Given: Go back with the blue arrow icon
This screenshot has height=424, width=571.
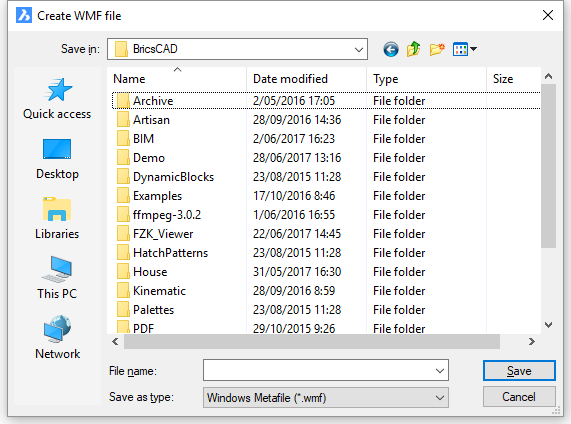Looking at the screenshot, I should pos(391,49).
